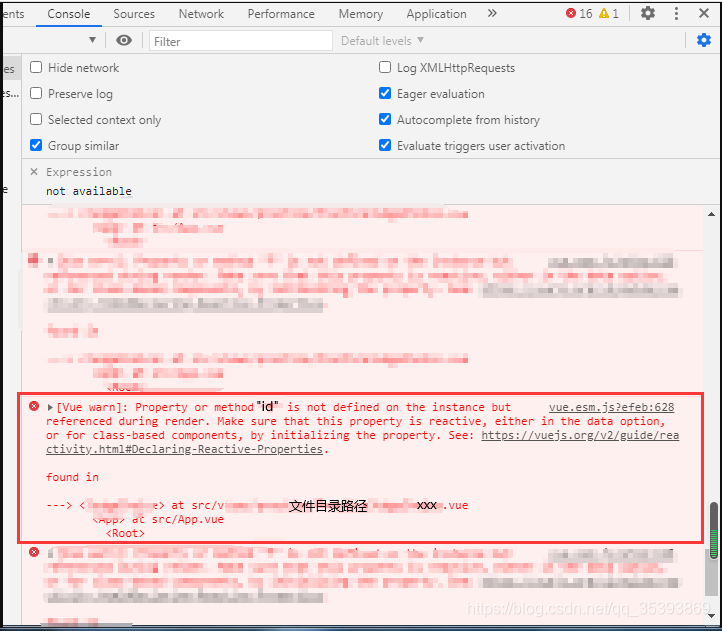Create live expression with eye icon

[x=124, y=41]
